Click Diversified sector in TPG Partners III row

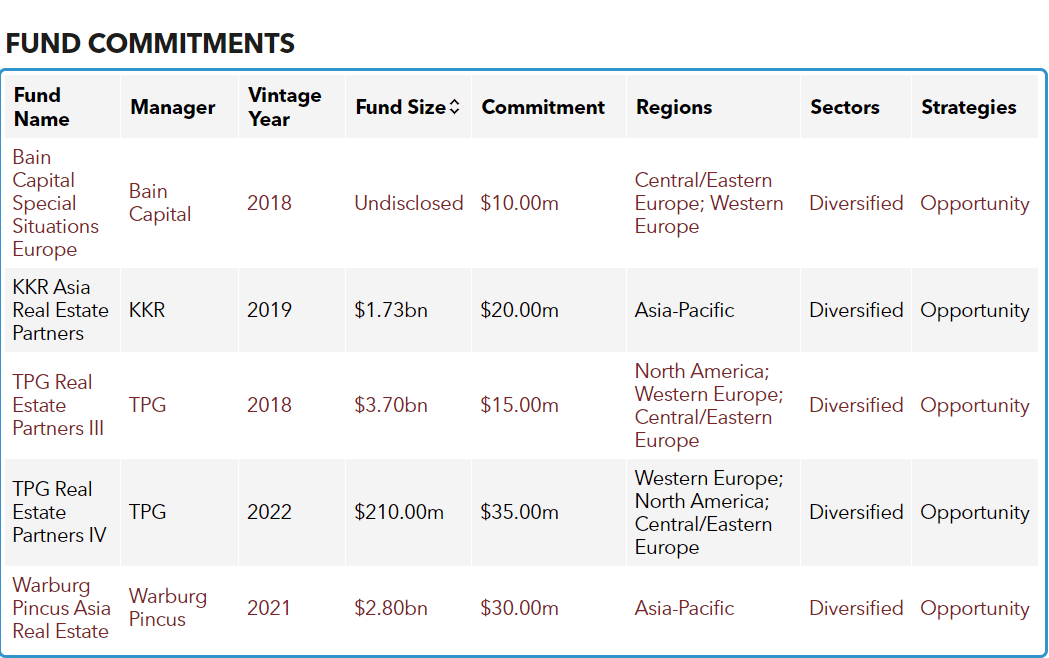coord(856,405)
